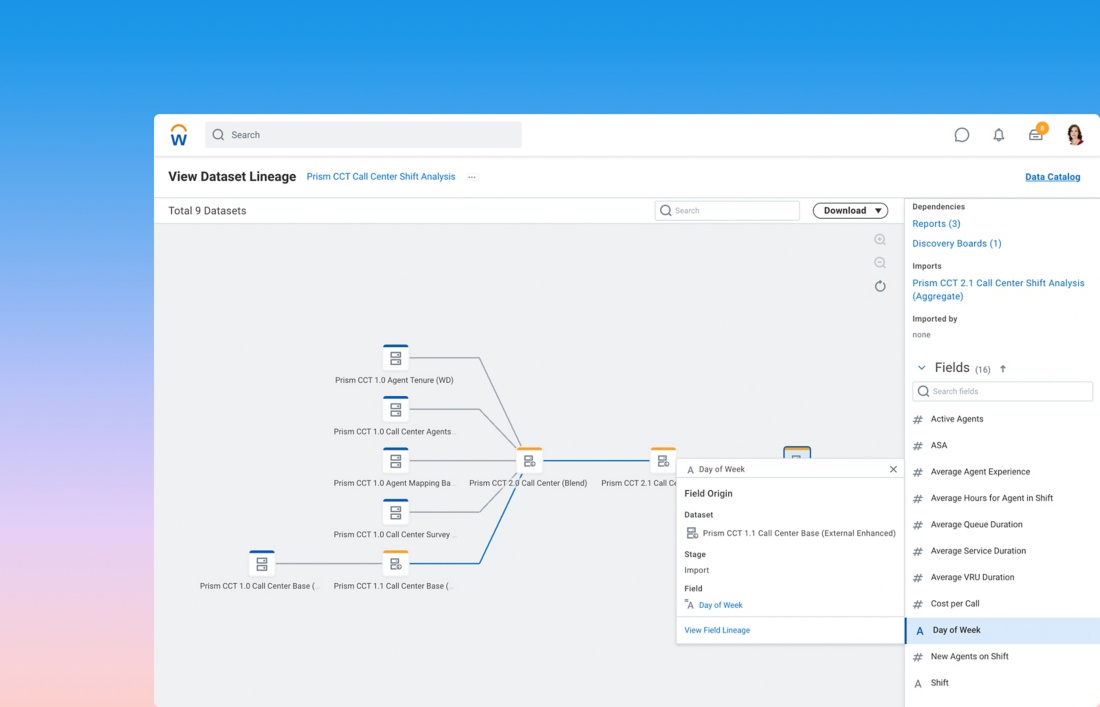Open the inbox tray icon
The width and height of the screenshot is (1100, 707).
(x=1036, y=135)
